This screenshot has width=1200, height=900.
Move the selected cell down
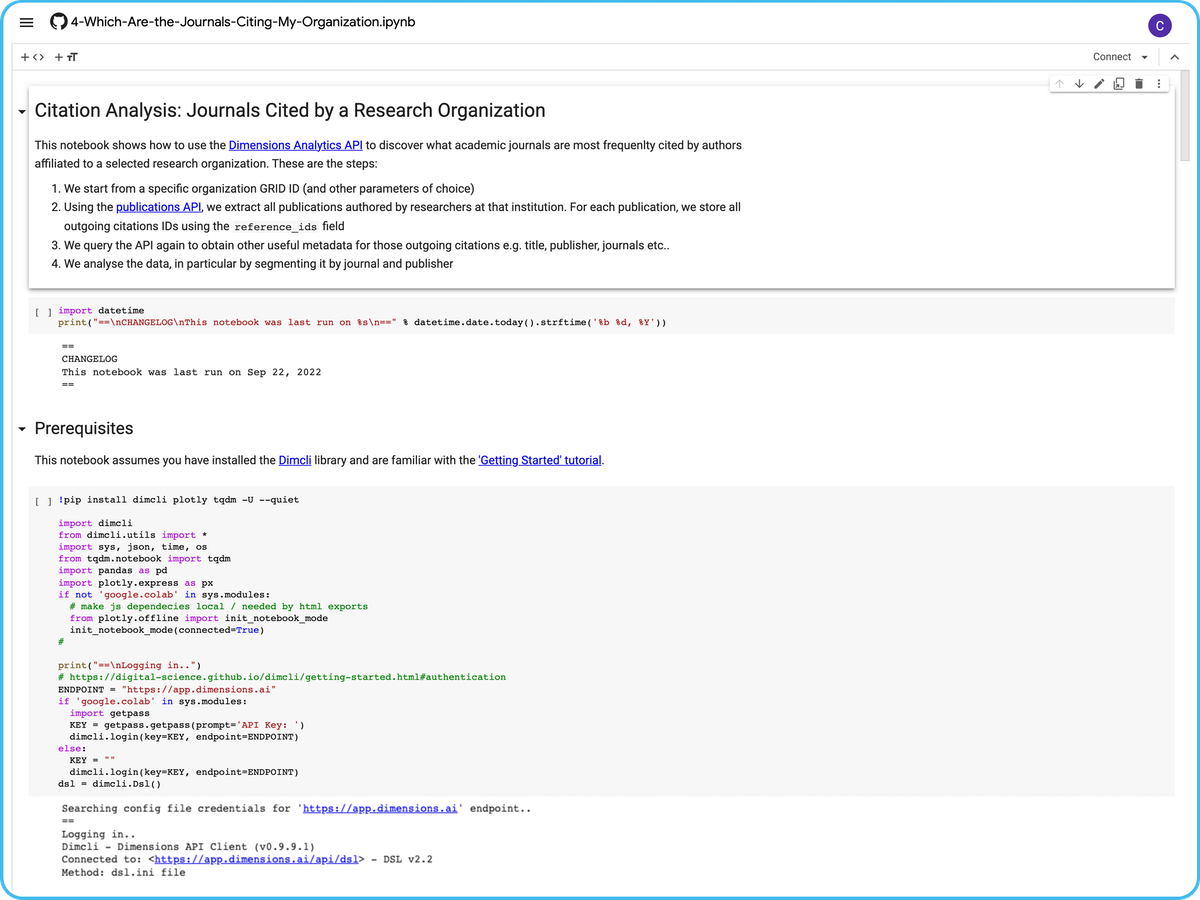pyautogui.click(x=1079, y=83)
